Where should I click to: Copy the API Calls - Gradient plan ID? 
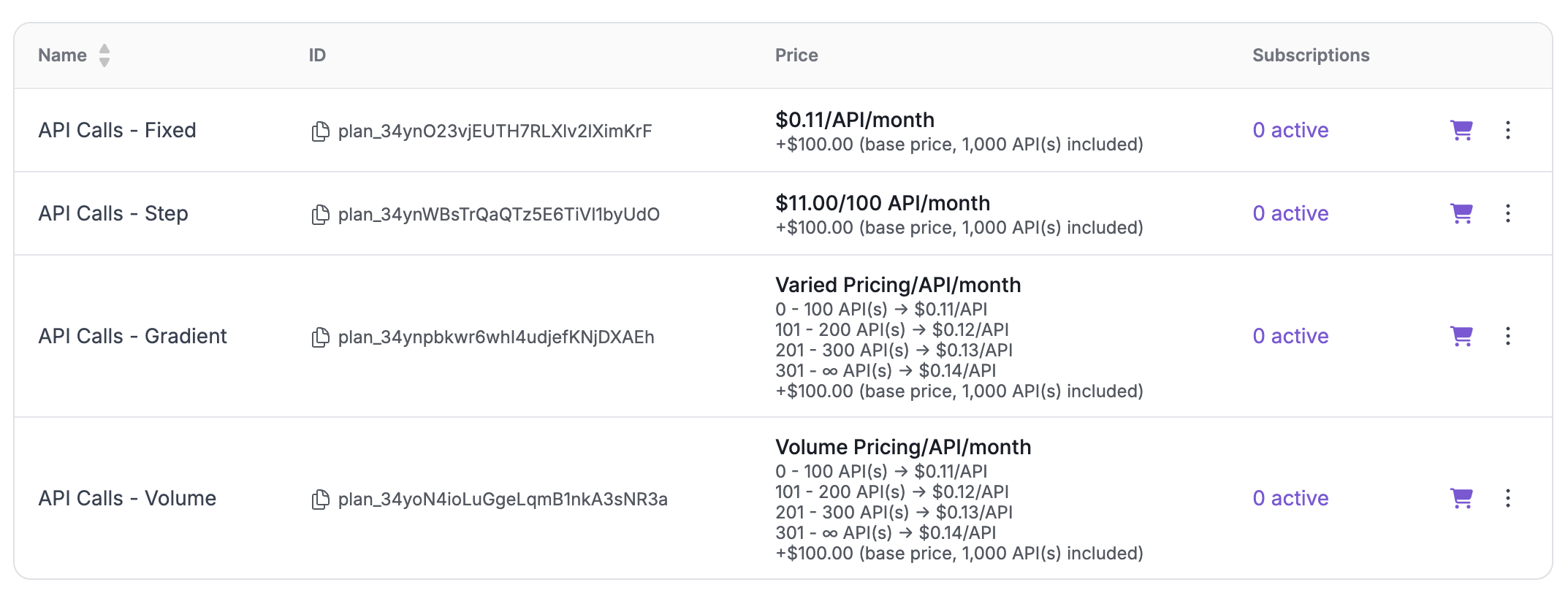[x=320, y=337]
